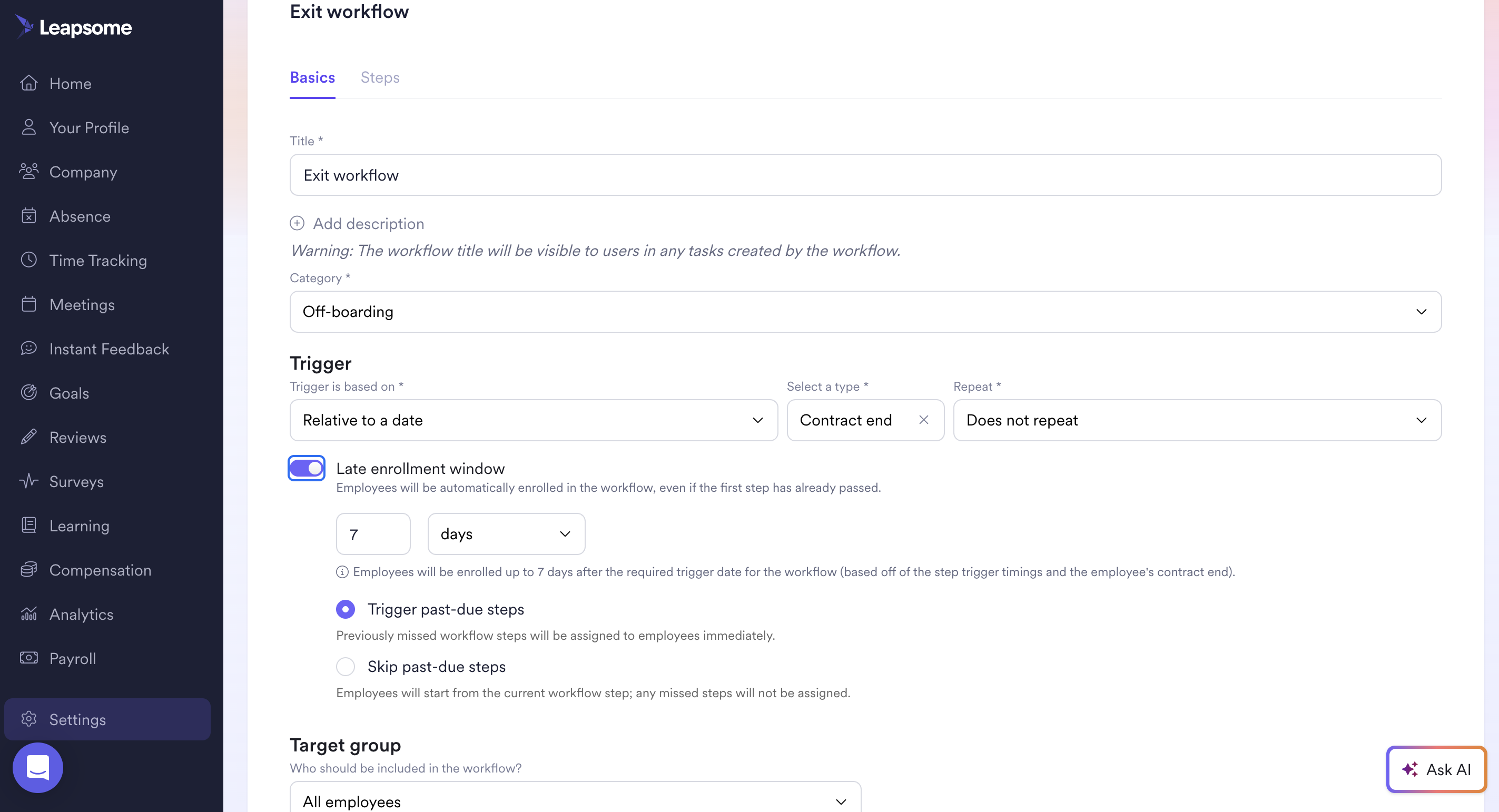Open the Payroll banknote icon
This screenshot has height=812, width=1499.
[28, 658]
